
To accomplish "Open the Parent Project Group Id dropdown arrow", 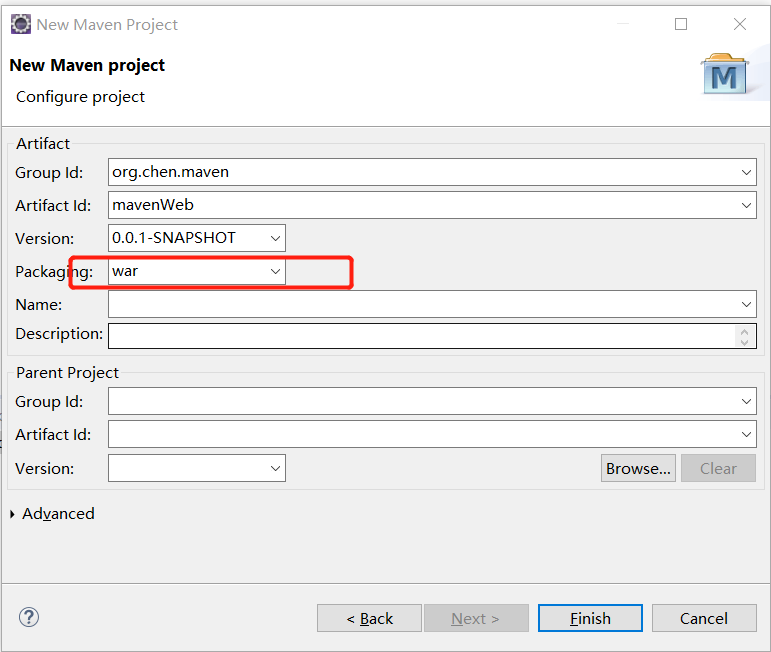I will (746, 401).
